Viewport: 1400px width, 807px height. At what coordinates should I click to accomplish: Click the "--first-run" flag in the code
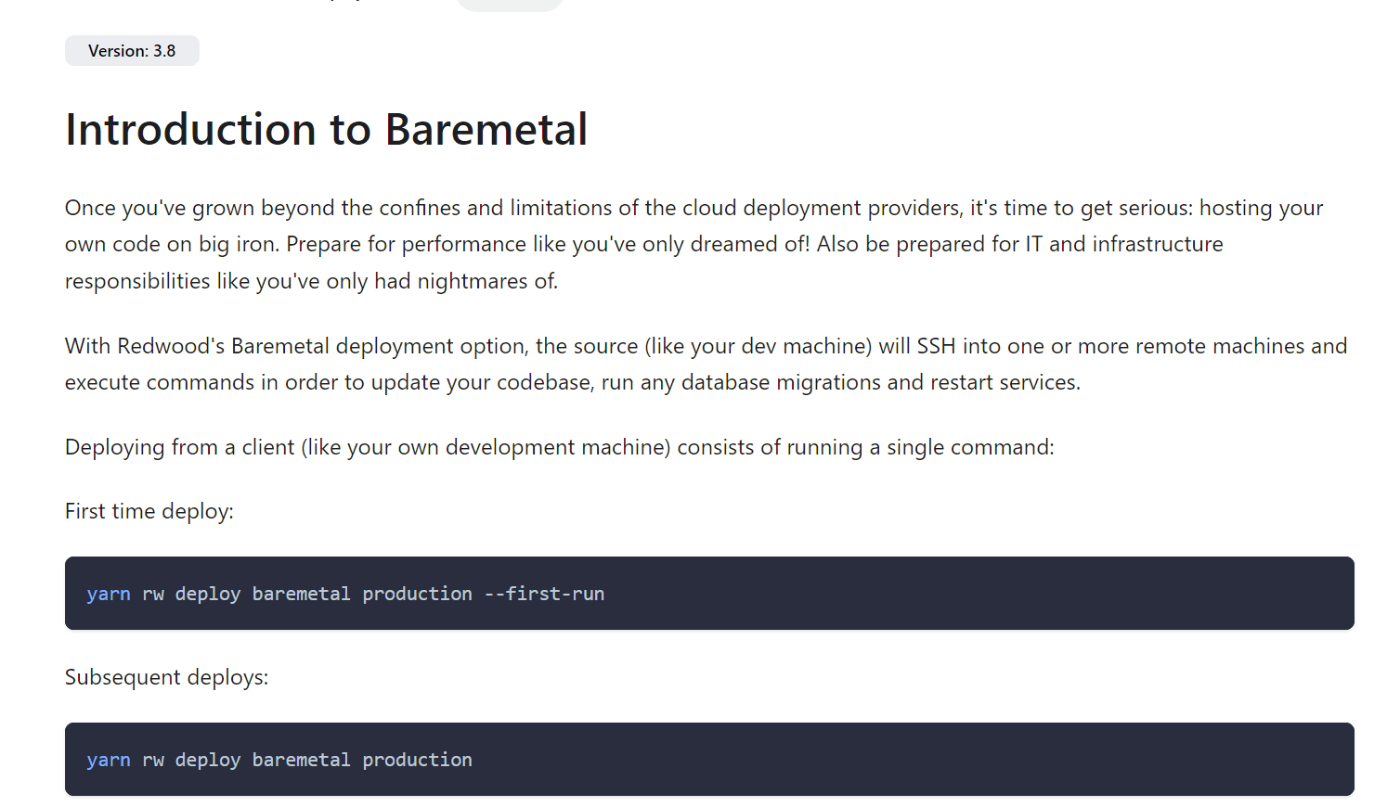pos(544,594)
